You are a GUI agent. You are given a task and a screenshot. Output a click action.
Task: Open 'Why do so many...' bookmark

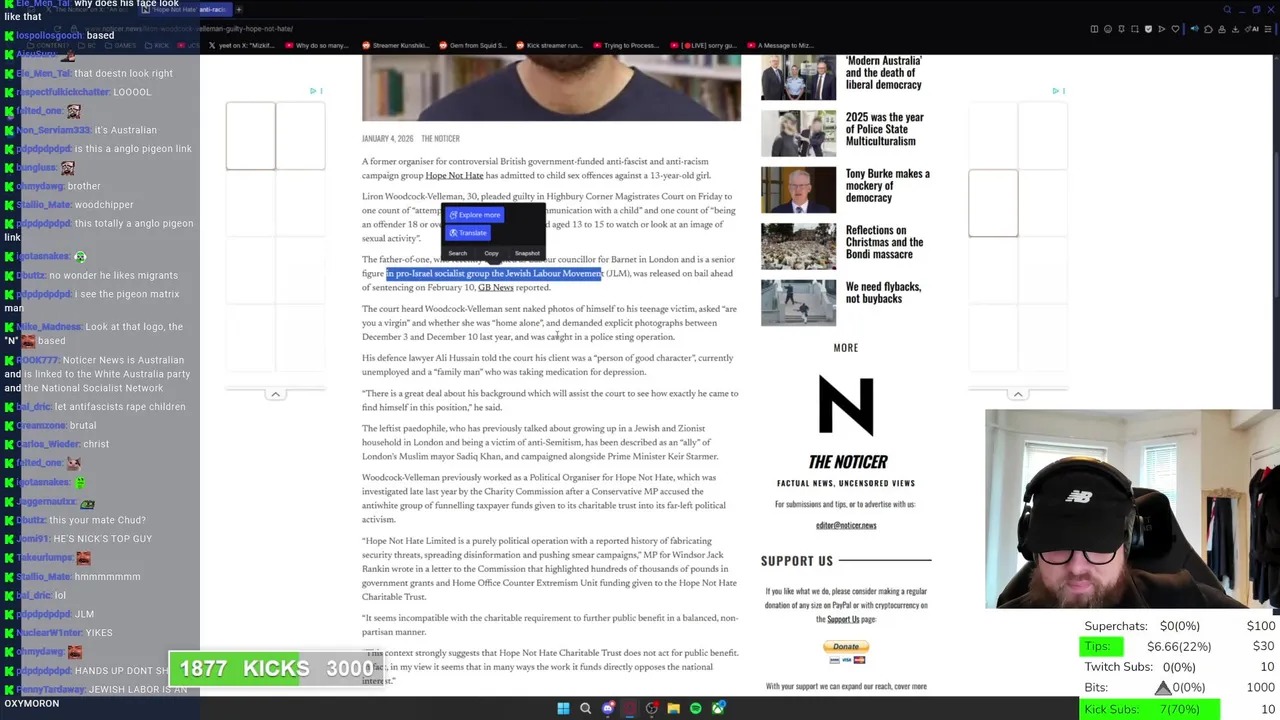tap(316, 45)
